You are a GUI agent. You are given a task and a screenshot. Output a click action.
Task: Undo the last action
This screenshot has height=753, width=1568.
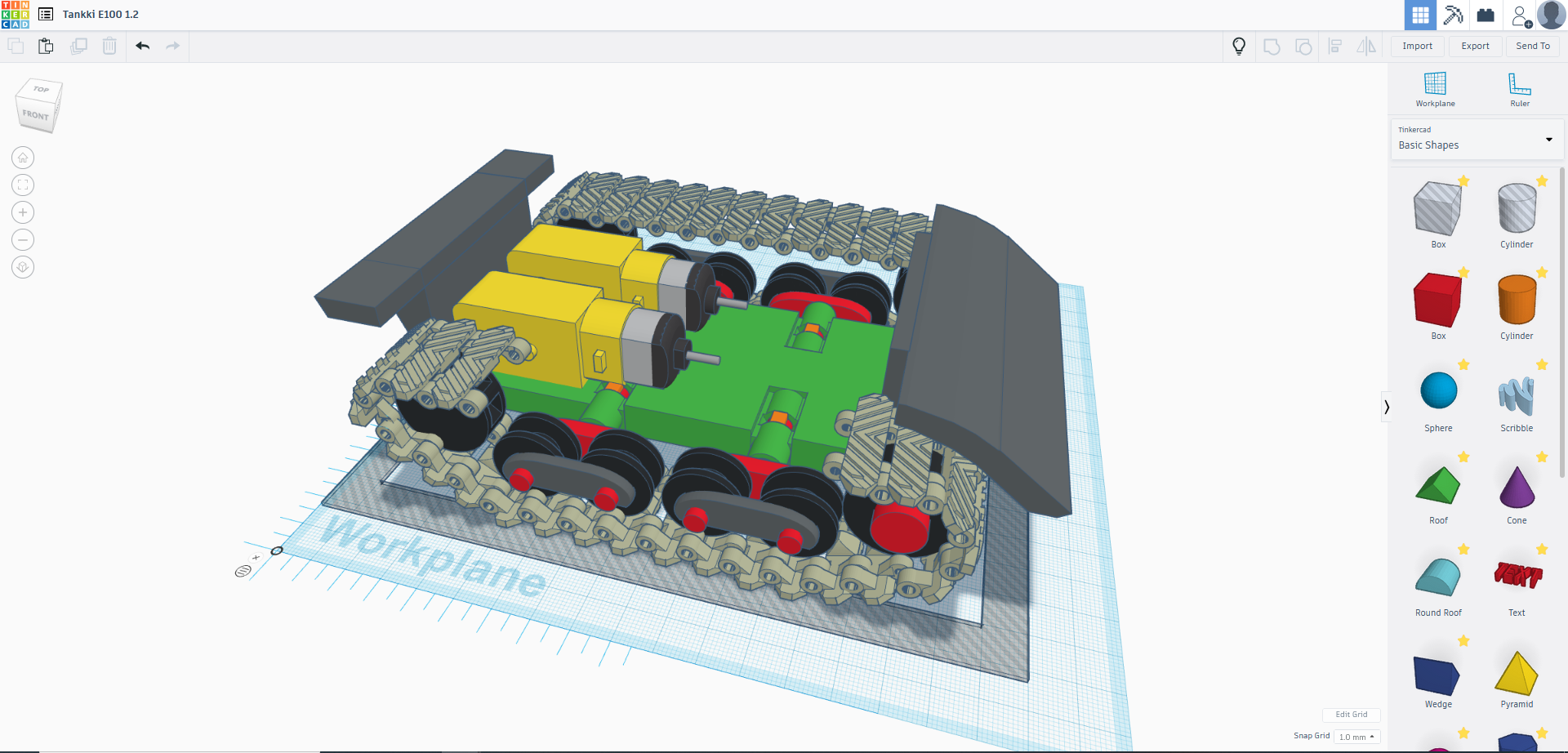143,46
